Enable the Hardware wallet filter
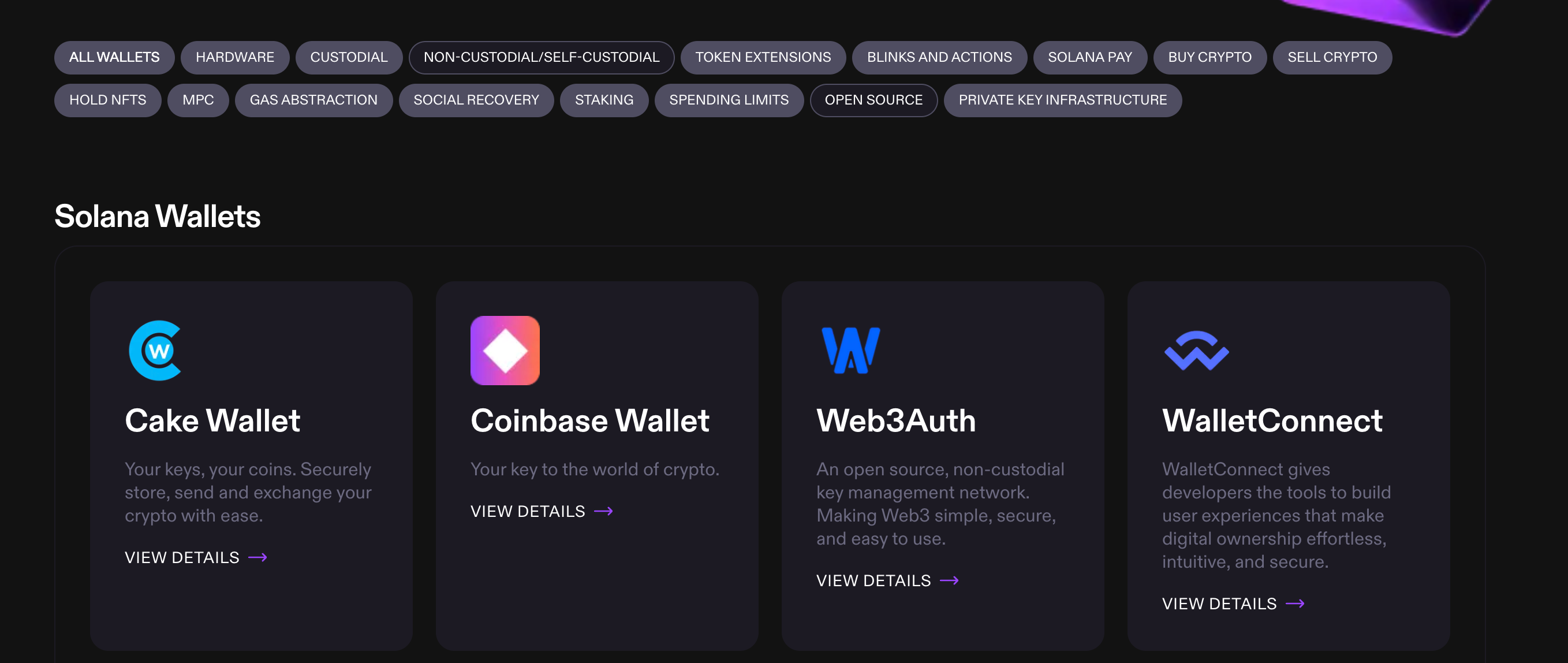Image resolution: width=1568 pixels, height=663 pixels. (234, 58)
